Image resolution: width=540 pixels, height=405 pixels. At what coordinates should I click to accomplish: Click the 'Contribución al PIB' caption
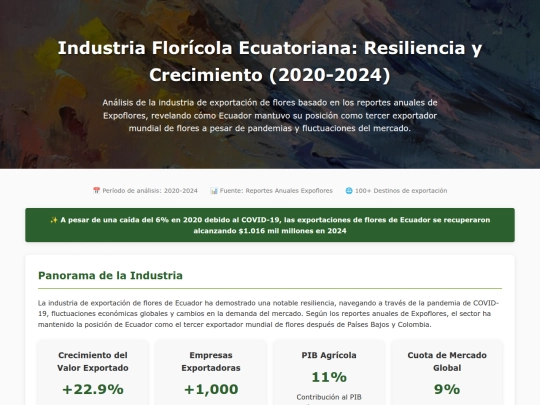tap(329, 397)
